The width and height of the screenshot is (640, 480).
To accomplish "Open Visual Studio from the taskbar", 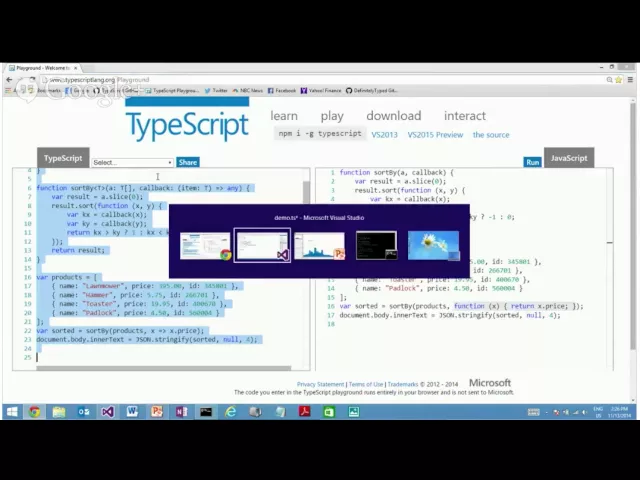I will coord(108,412).
